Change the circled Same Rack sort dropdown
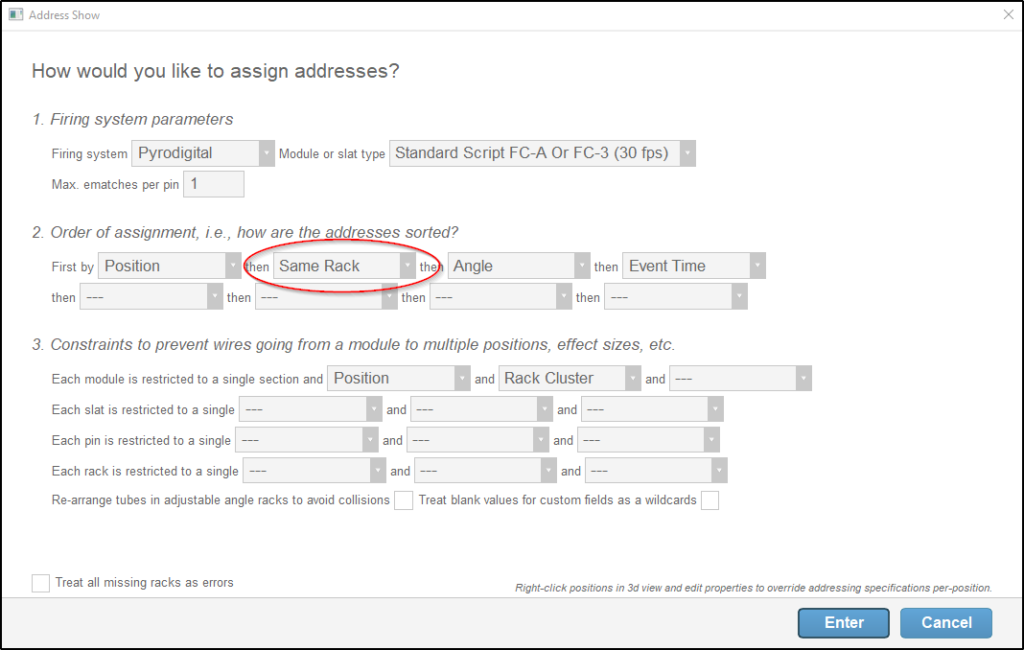 pyautogui.click(x=406, y=266)
